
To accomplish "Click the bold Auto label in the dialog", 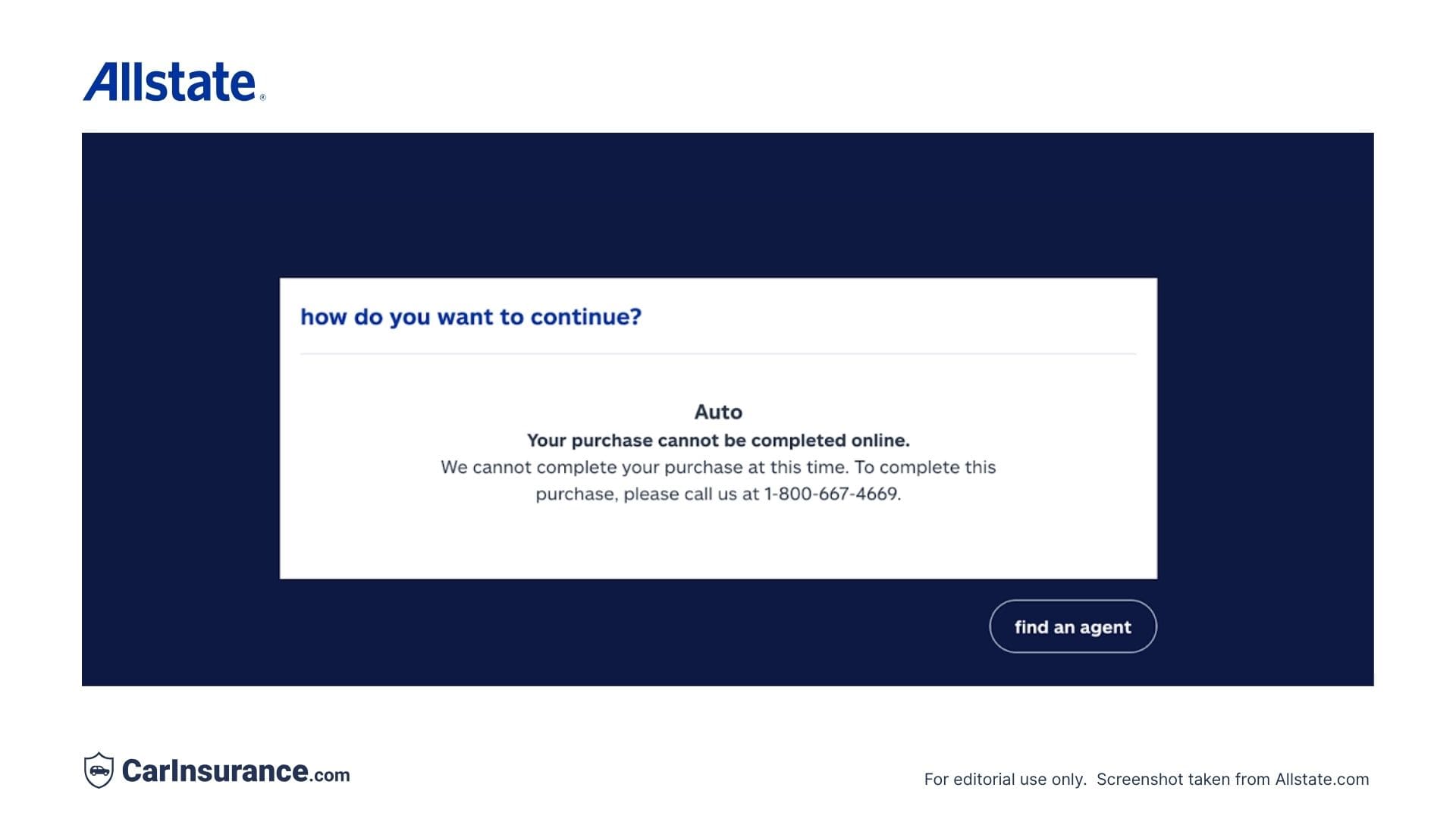I will point(719,412).
